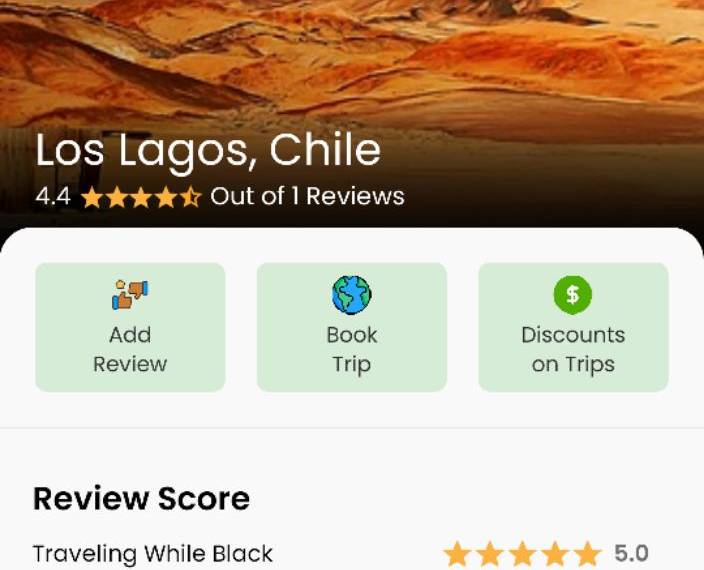704x570 pixels.
Task: Tap the 4.4 rating number
Action: (x=53, y=197)
